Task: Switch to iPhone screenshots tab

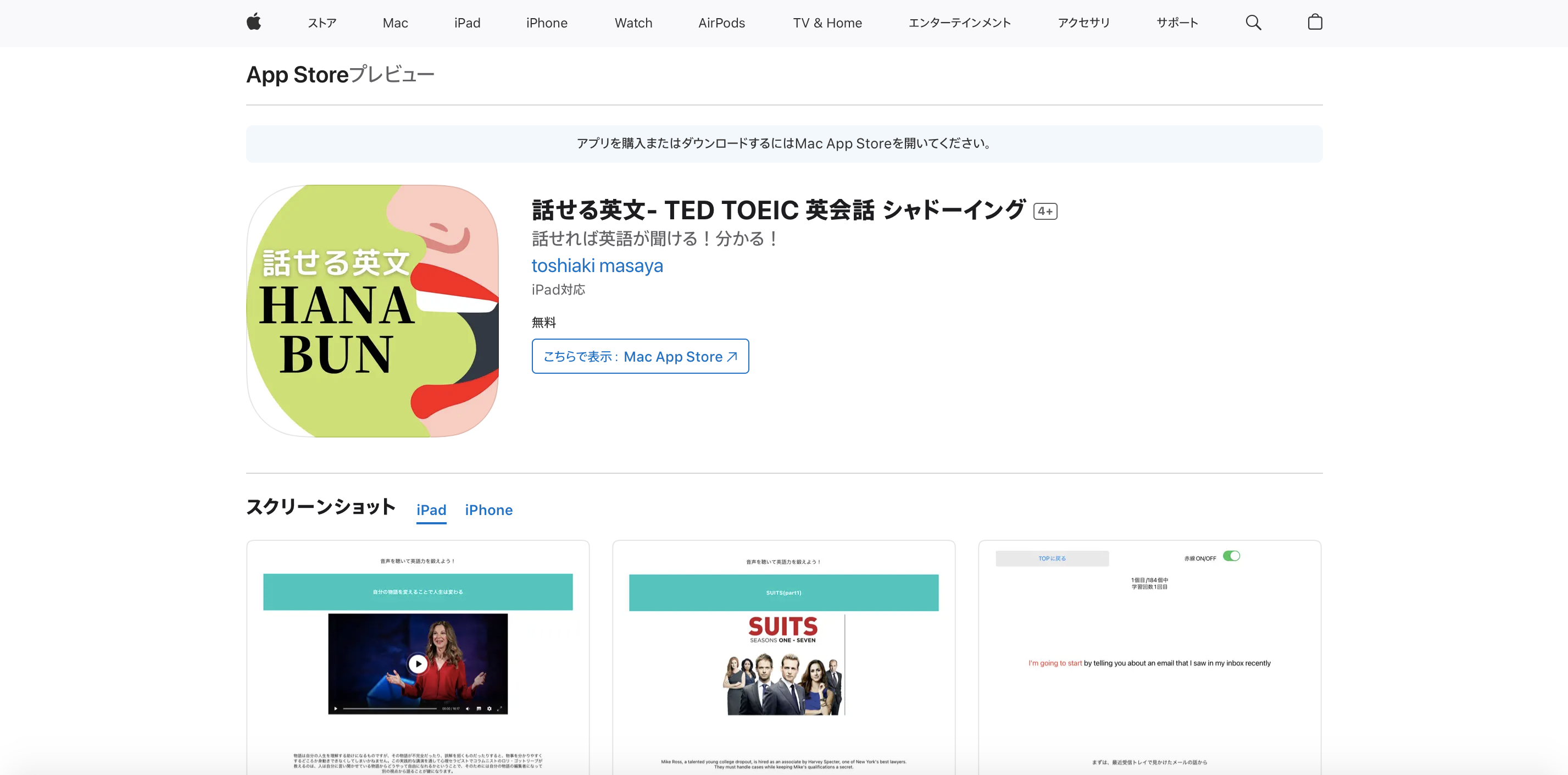Action: [x=488, y=510]
